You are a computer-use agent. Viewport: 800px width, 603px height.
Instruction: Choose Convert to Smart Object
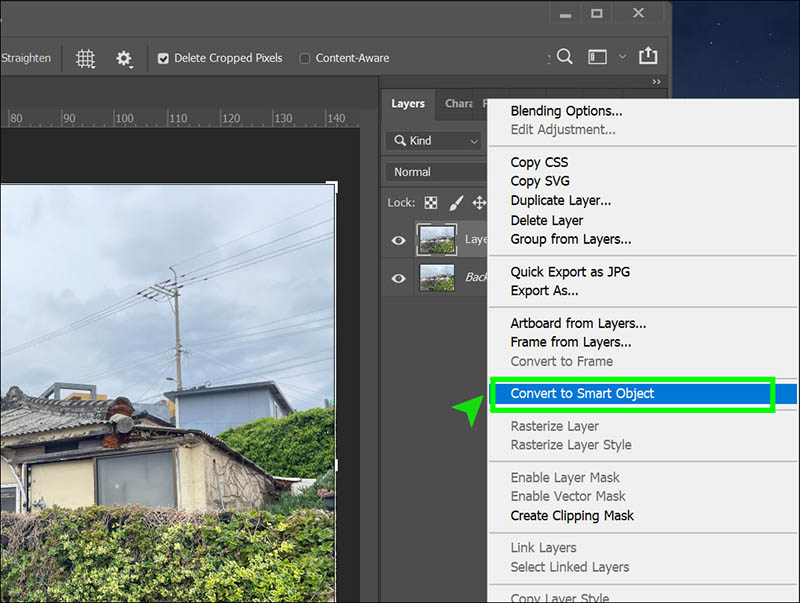(x=582, y=394)
